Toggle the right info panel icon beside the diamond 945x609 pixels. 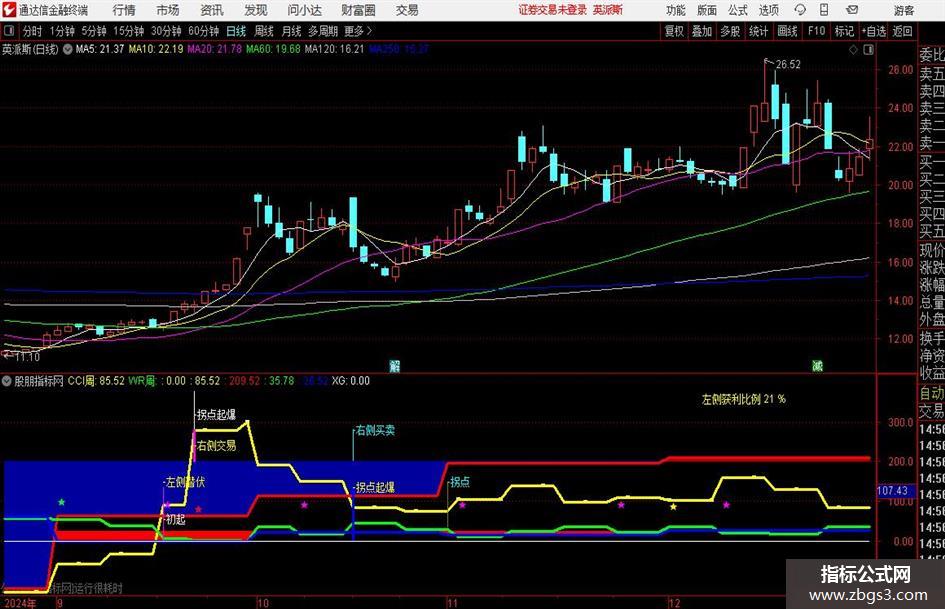[x=868, y=50]
